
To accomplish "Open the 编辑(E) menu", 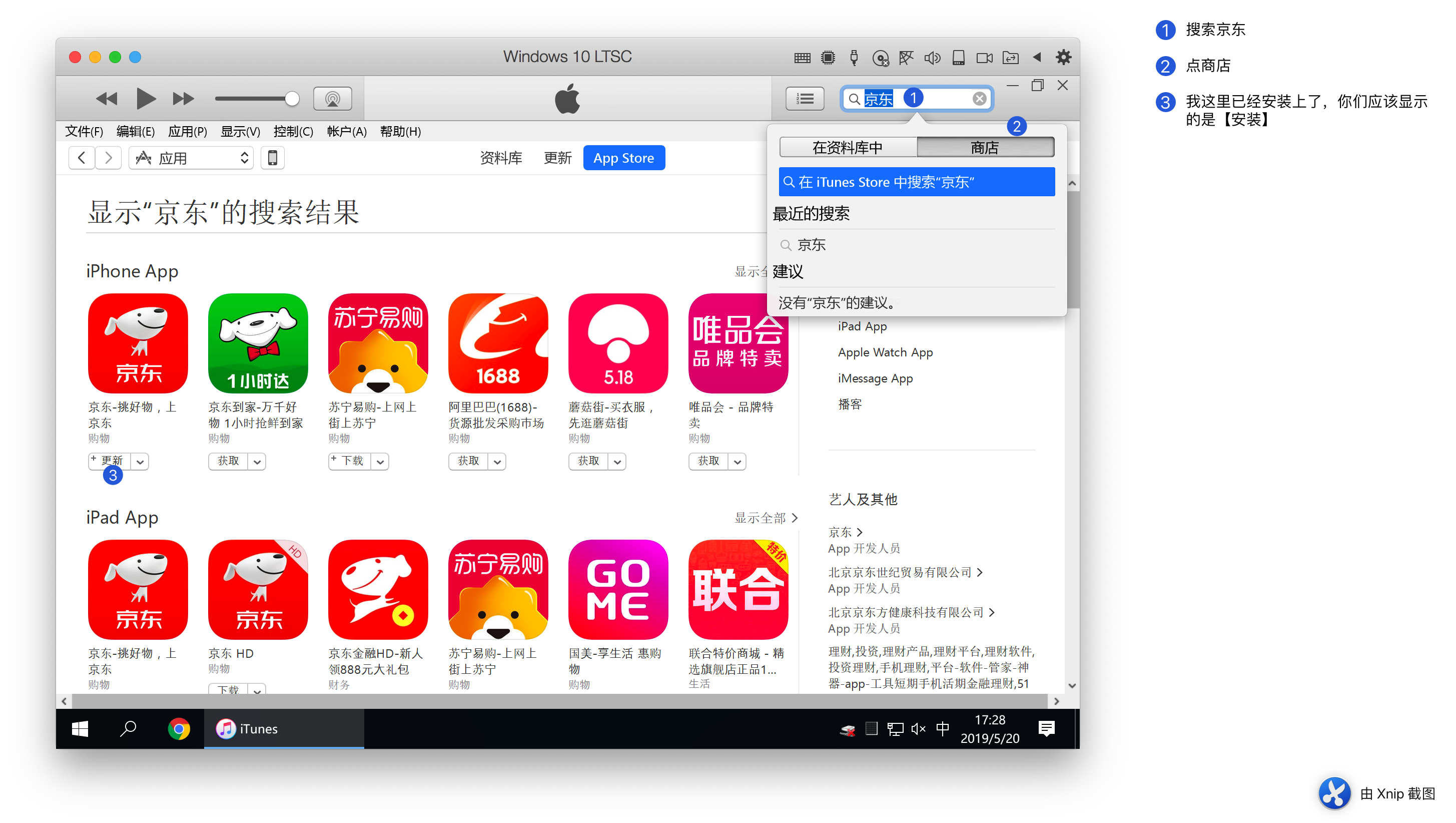I will tap(135, 131).
